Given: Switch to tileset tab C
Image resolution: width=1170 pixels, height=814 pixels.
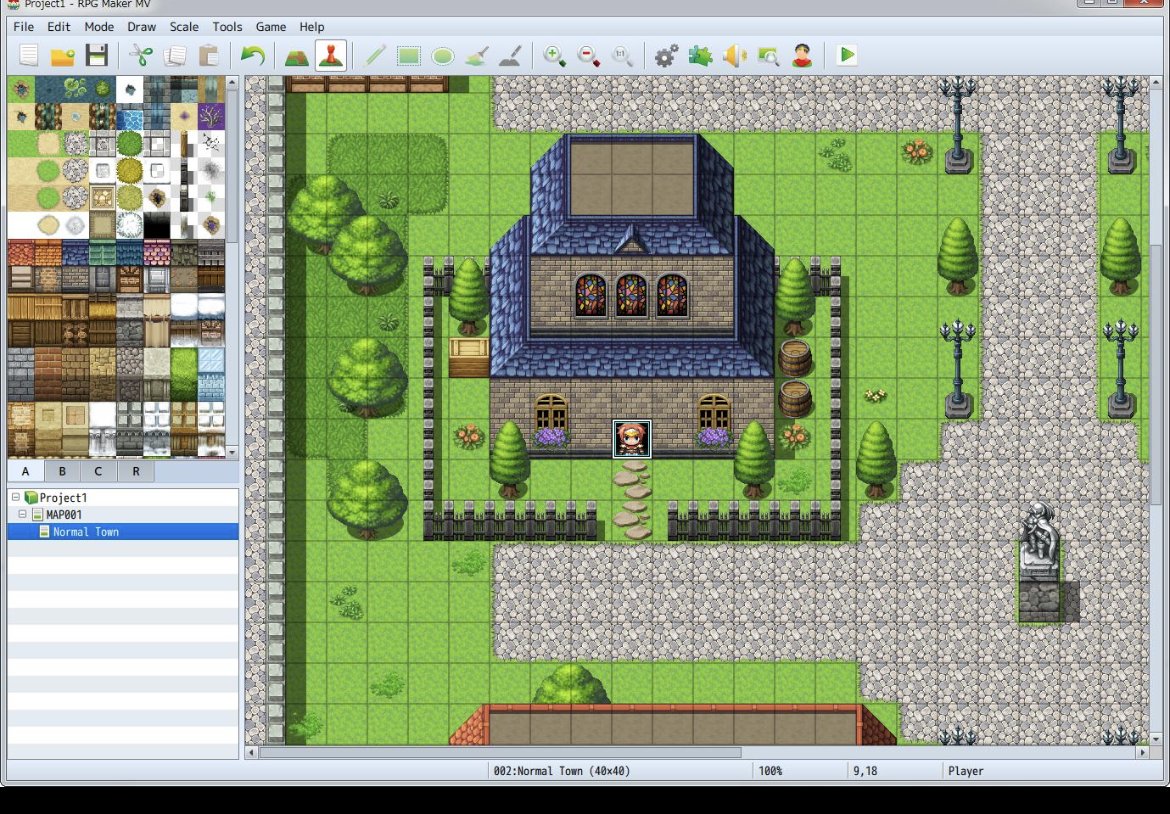Looking at the screenshot, I should (x=98, y=472).
